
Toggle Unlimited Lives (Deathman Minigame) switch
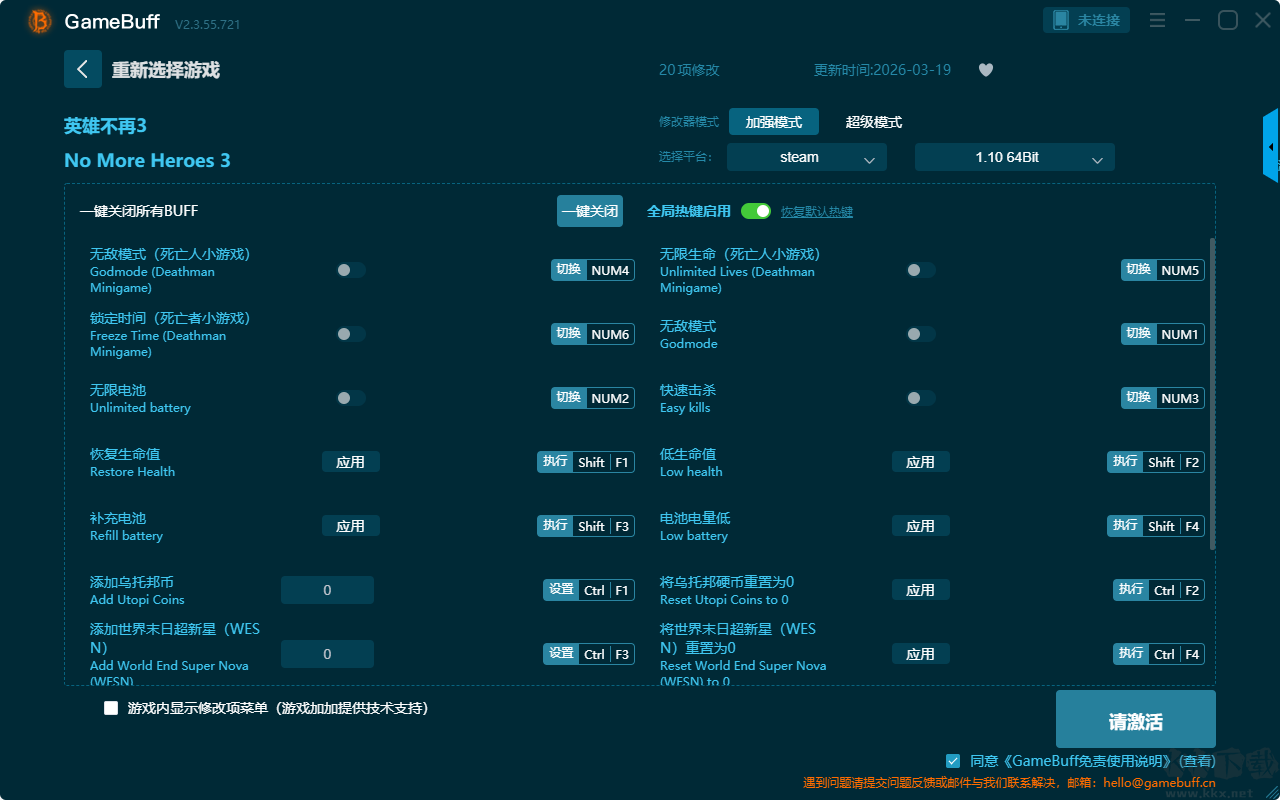[921, 270]
